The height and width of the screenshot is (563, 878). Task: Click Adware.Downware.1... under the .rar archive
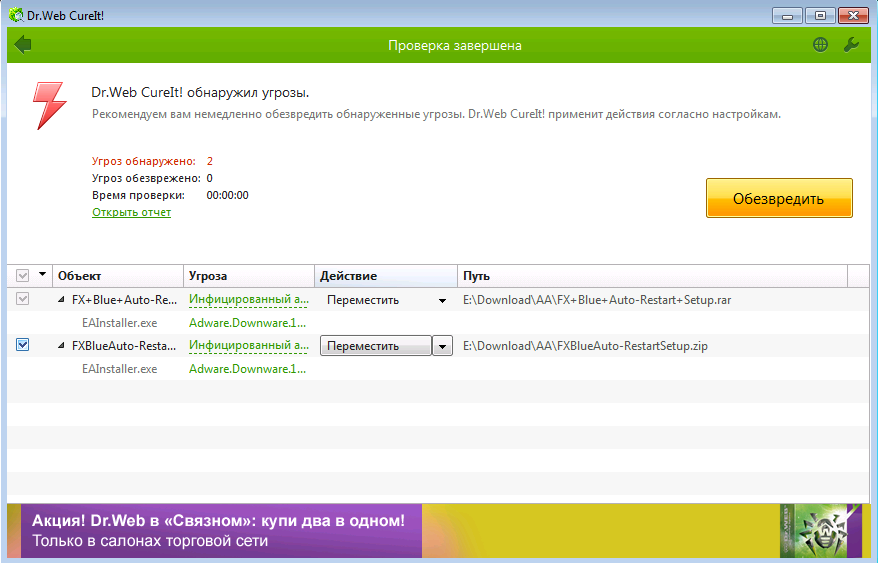(x=247, y=323)
